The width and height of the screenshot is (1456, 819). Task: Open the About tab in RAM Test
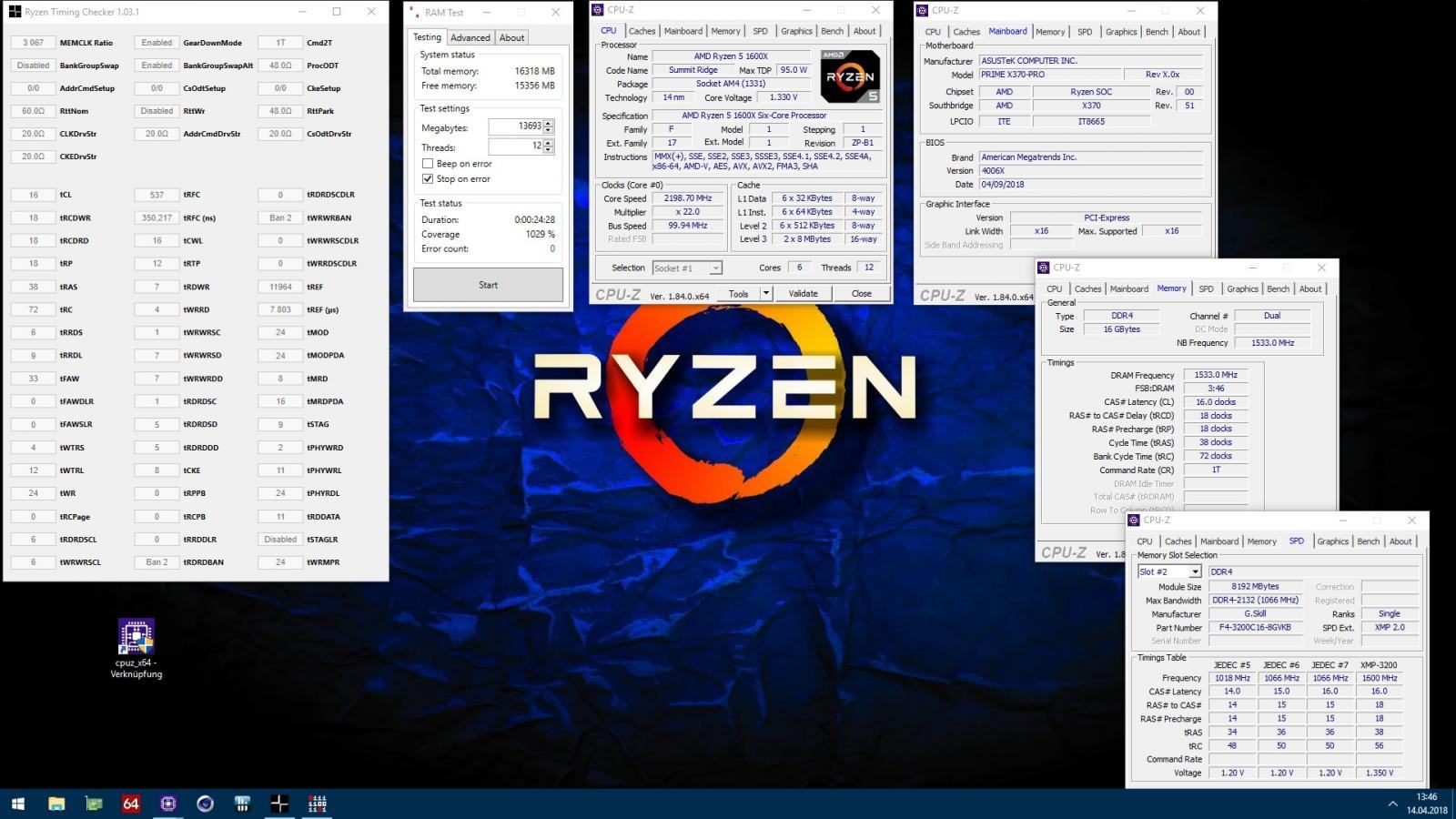(511, 37)
